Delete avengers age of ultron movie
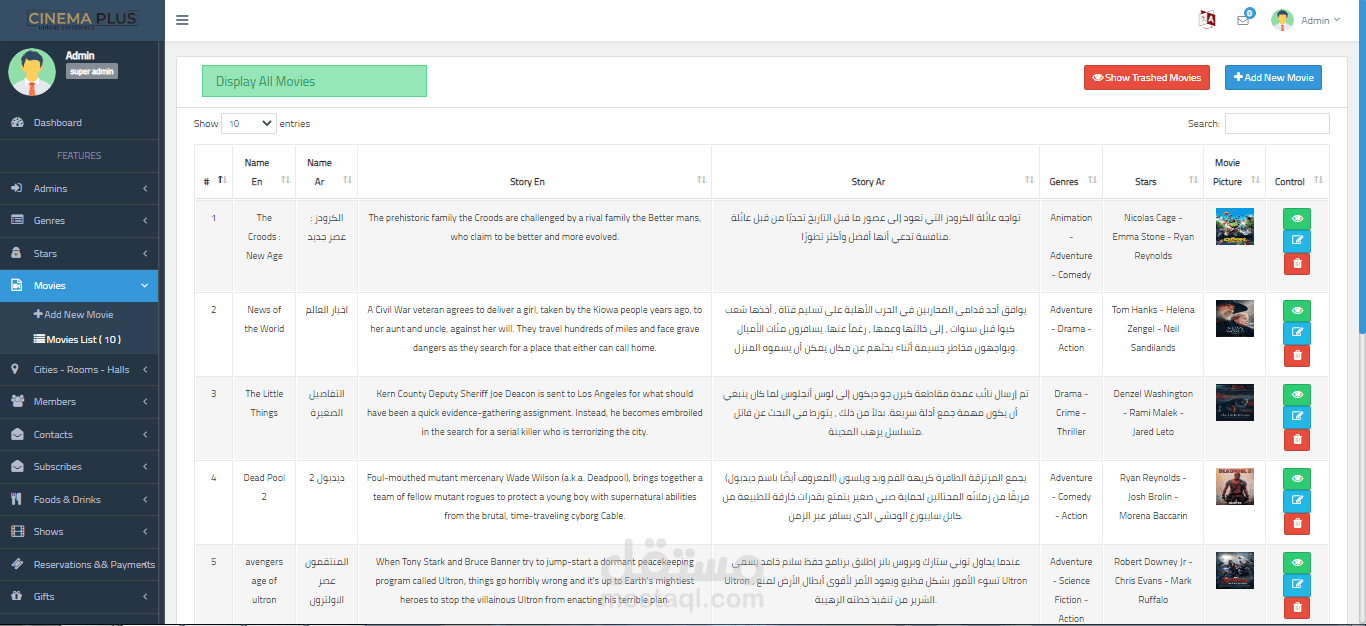Image resolution: width=1366 pixels, height=626 pixels. (1296, 607)
